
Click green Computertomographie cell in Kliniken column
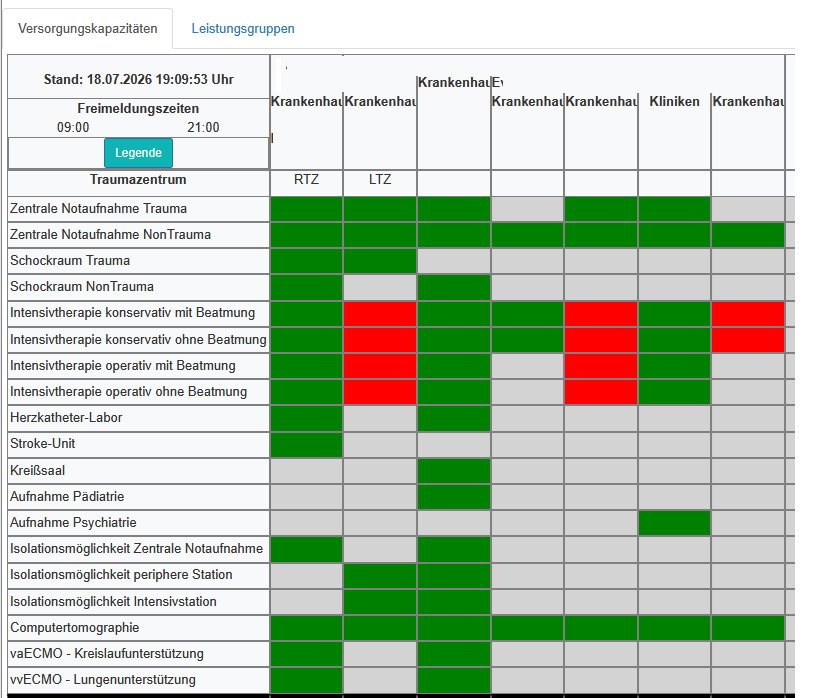click(x=674, y=628)
